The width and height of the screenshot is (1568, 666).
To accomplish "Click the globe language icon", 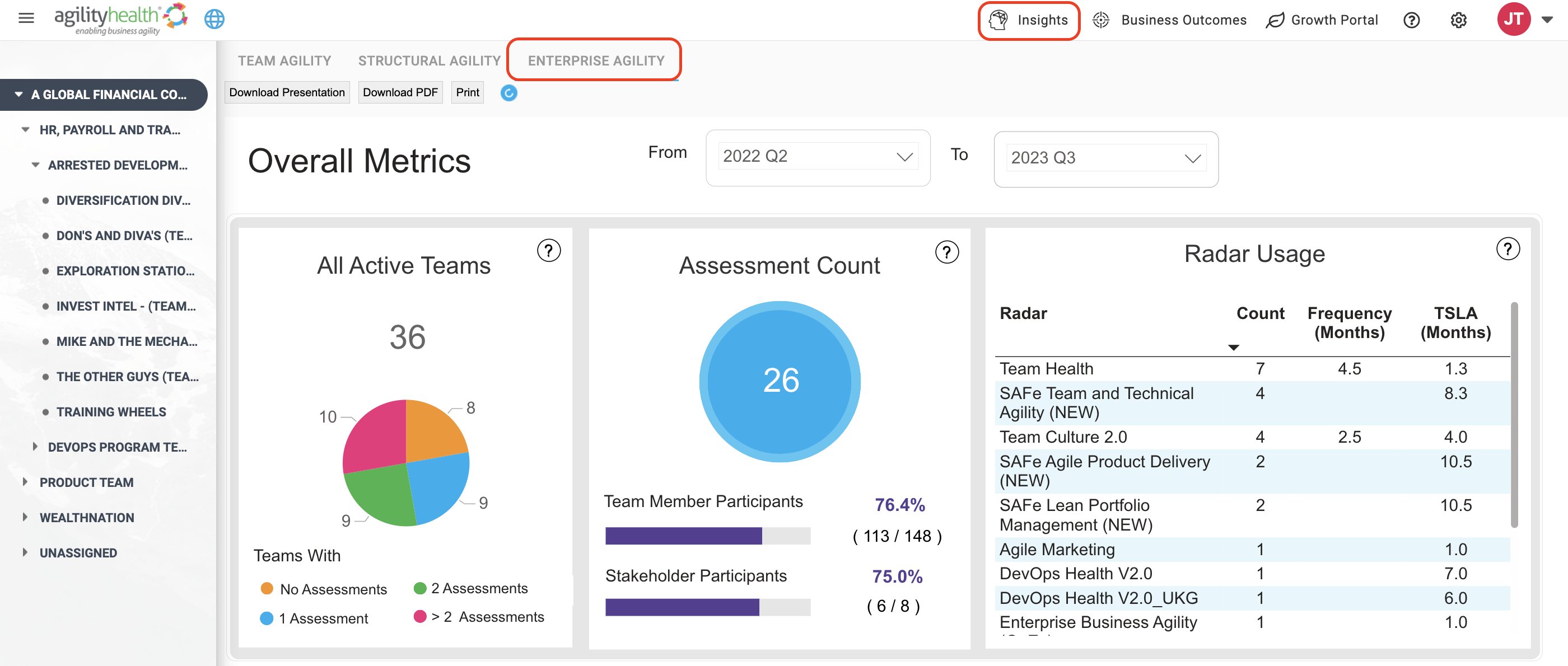I will pyautogui.click(x=214, y=19).
